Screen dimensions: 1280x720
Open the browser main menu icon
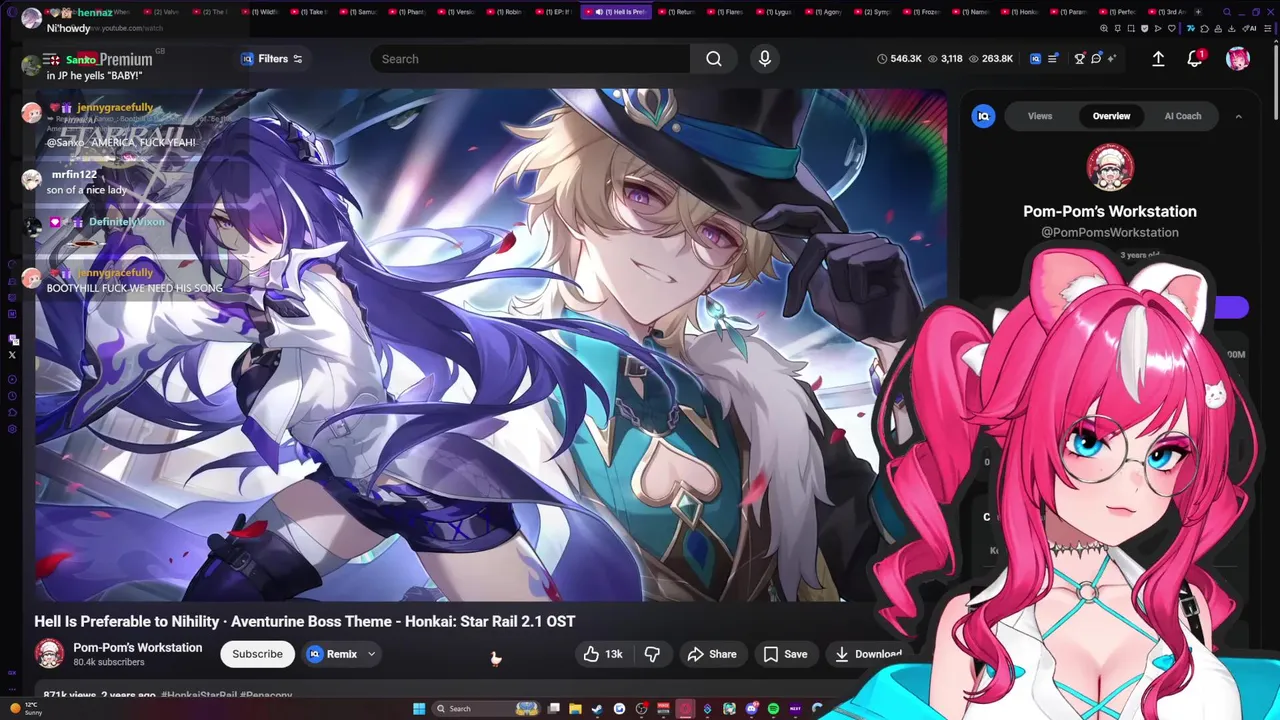click(1267, 28)
